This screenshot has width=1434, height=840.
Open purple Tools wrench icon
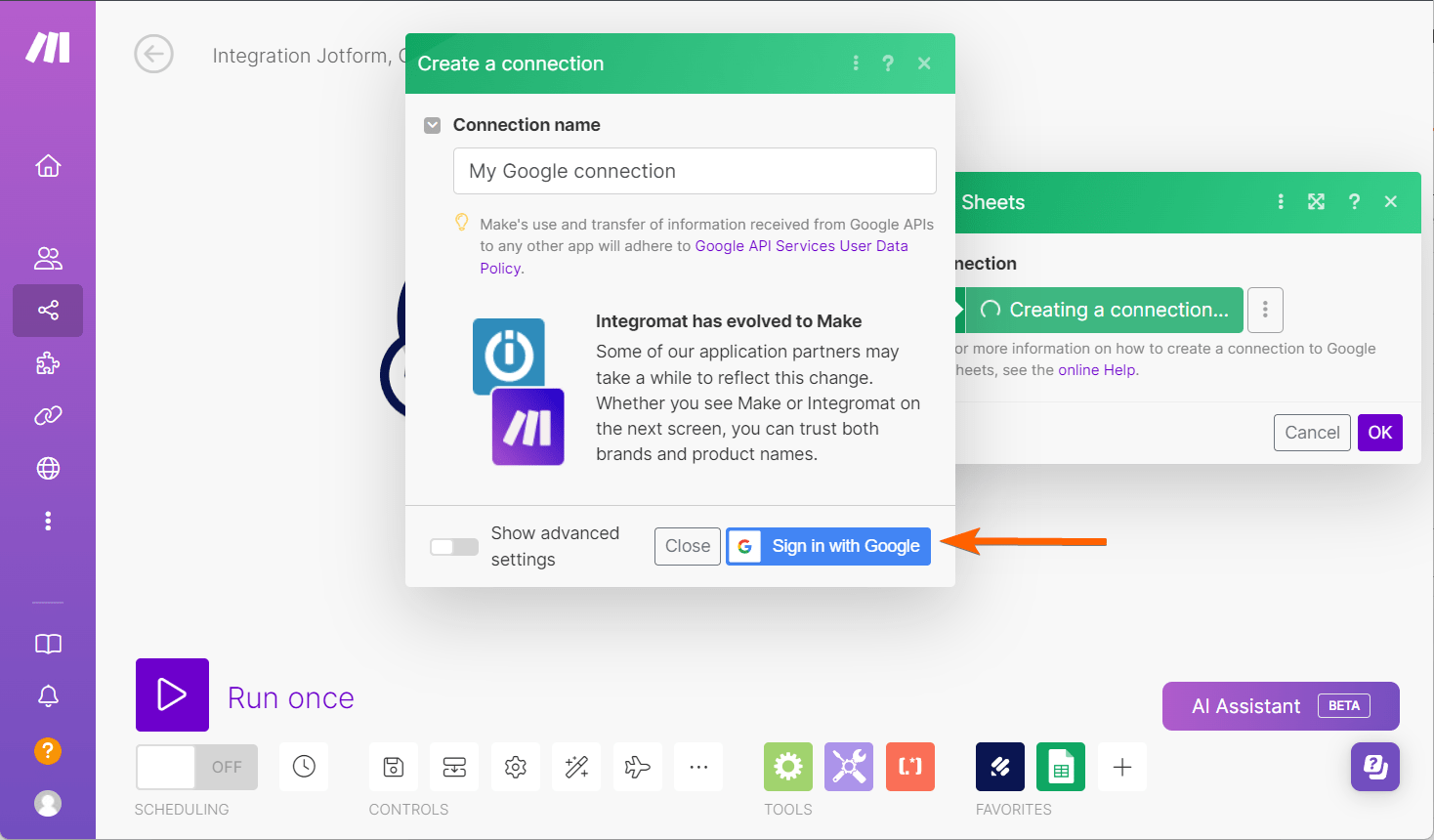[849, 767]
